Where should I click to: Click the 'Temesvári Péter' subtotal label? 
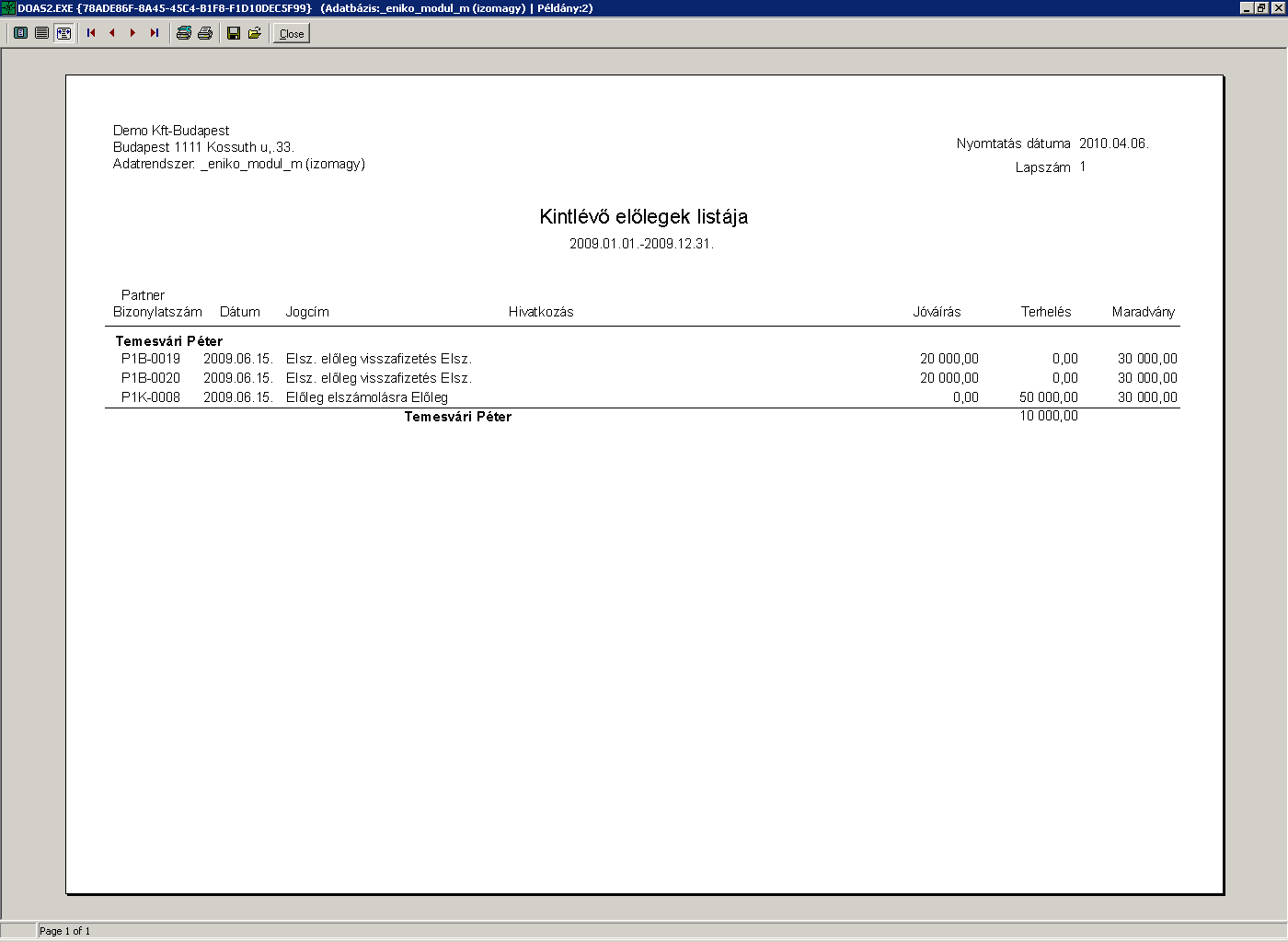pos(458,417)
